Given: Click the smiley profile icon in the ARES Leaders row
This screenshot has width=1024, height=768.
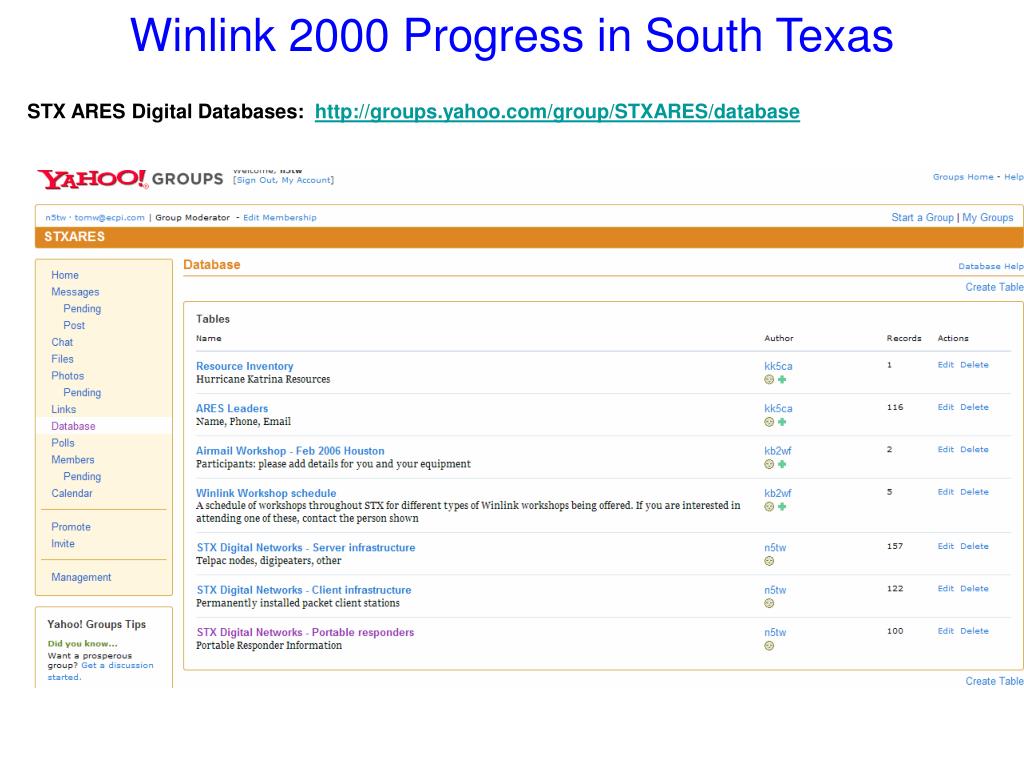Looking at the screenshot, I should (769, 422).
